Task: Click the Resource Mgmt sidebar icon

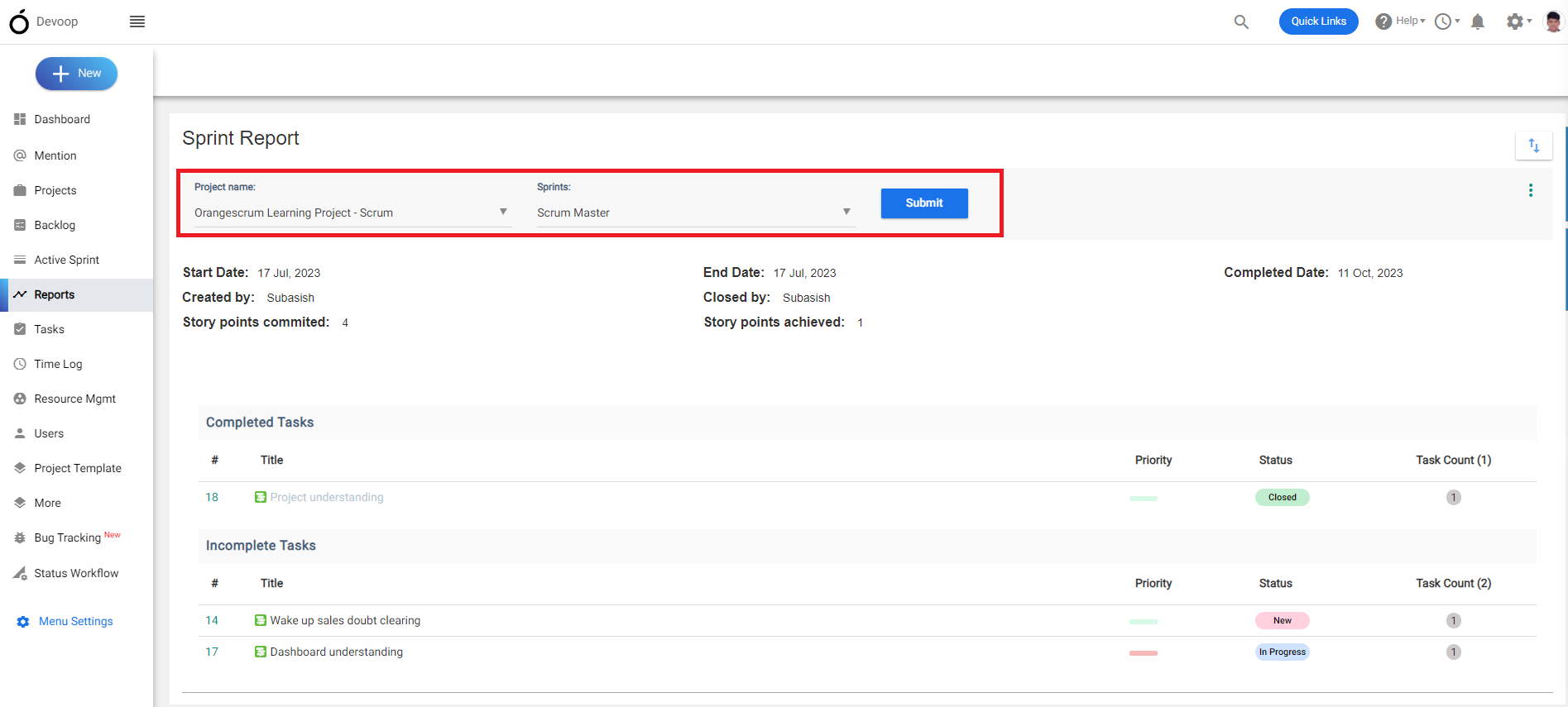Action: coord(20,399)
